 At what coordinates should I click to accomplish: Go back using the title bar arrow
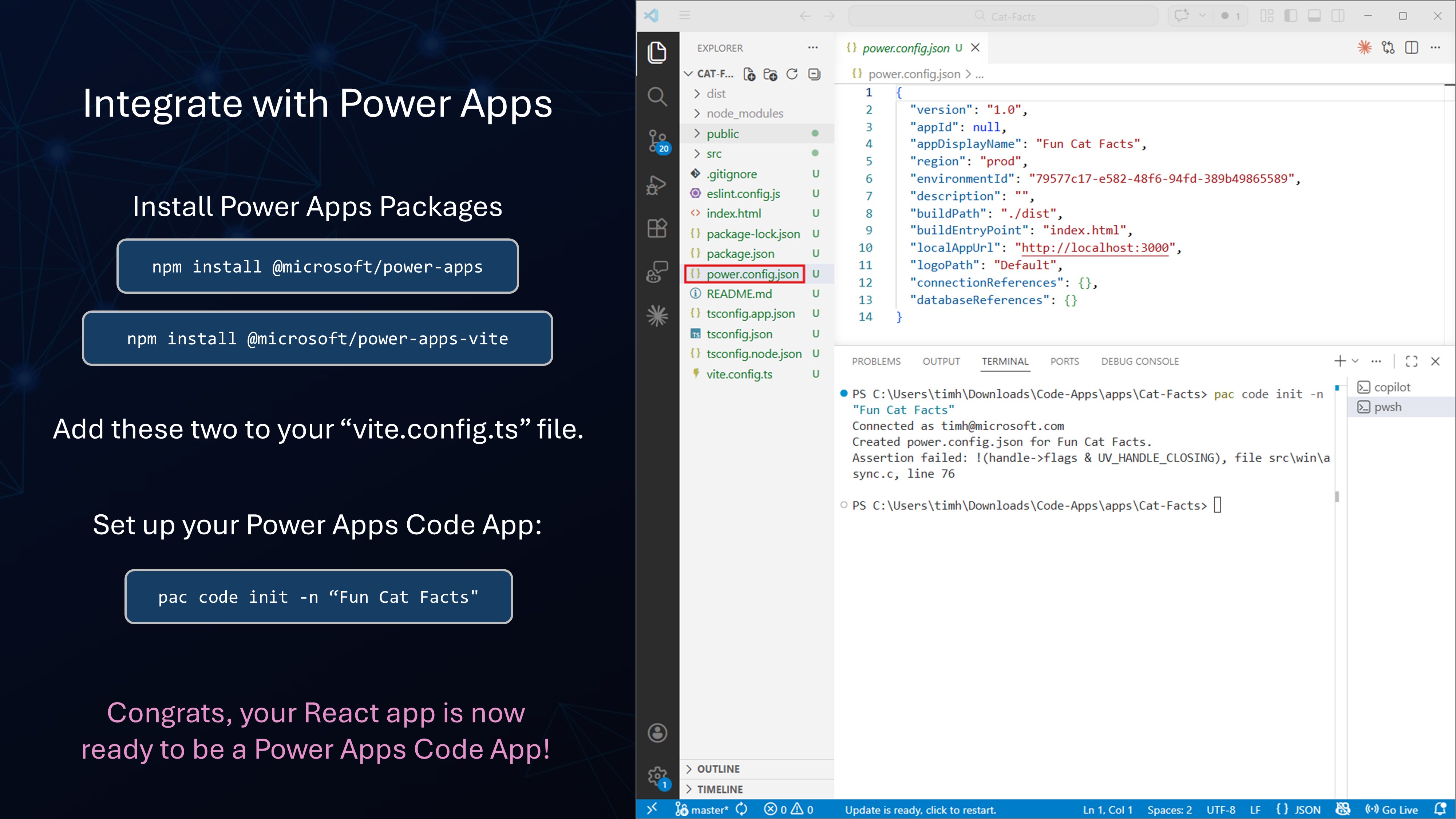coord(806,16)
